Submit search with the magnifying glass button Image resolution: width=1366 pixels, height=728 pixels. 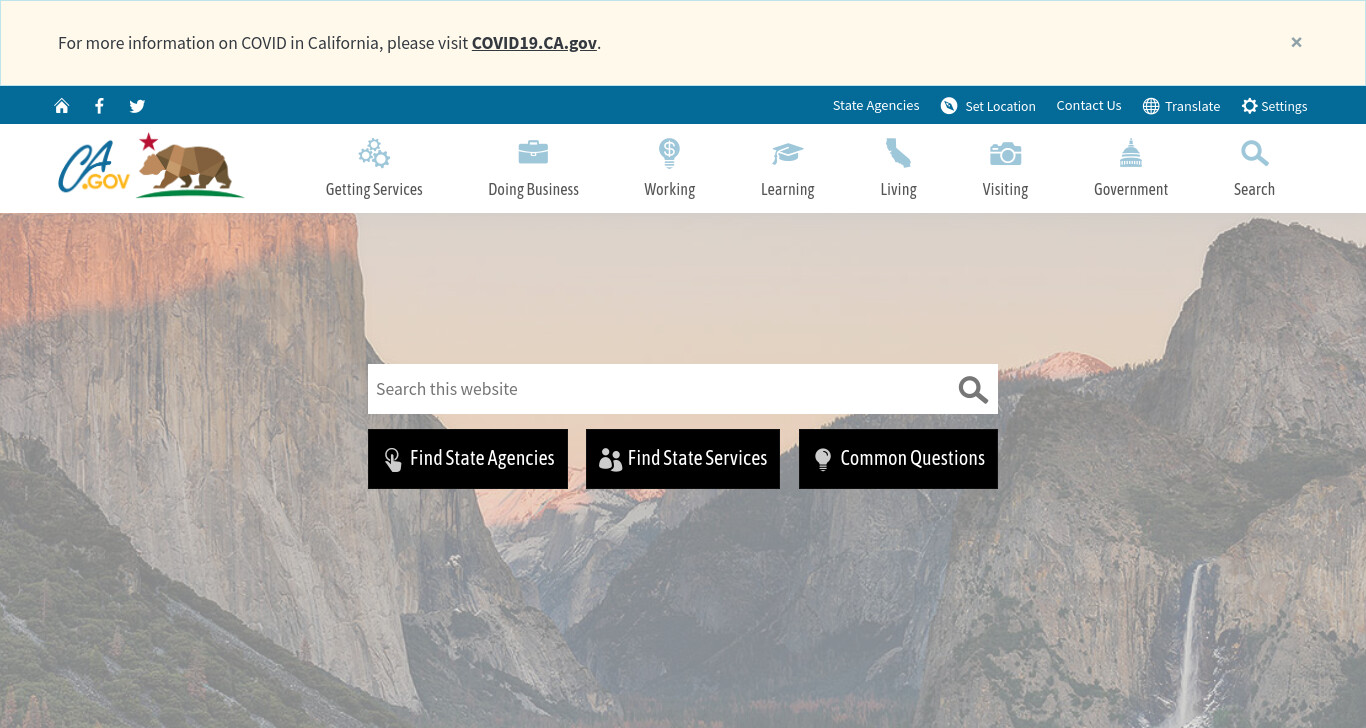coord(973,389)
